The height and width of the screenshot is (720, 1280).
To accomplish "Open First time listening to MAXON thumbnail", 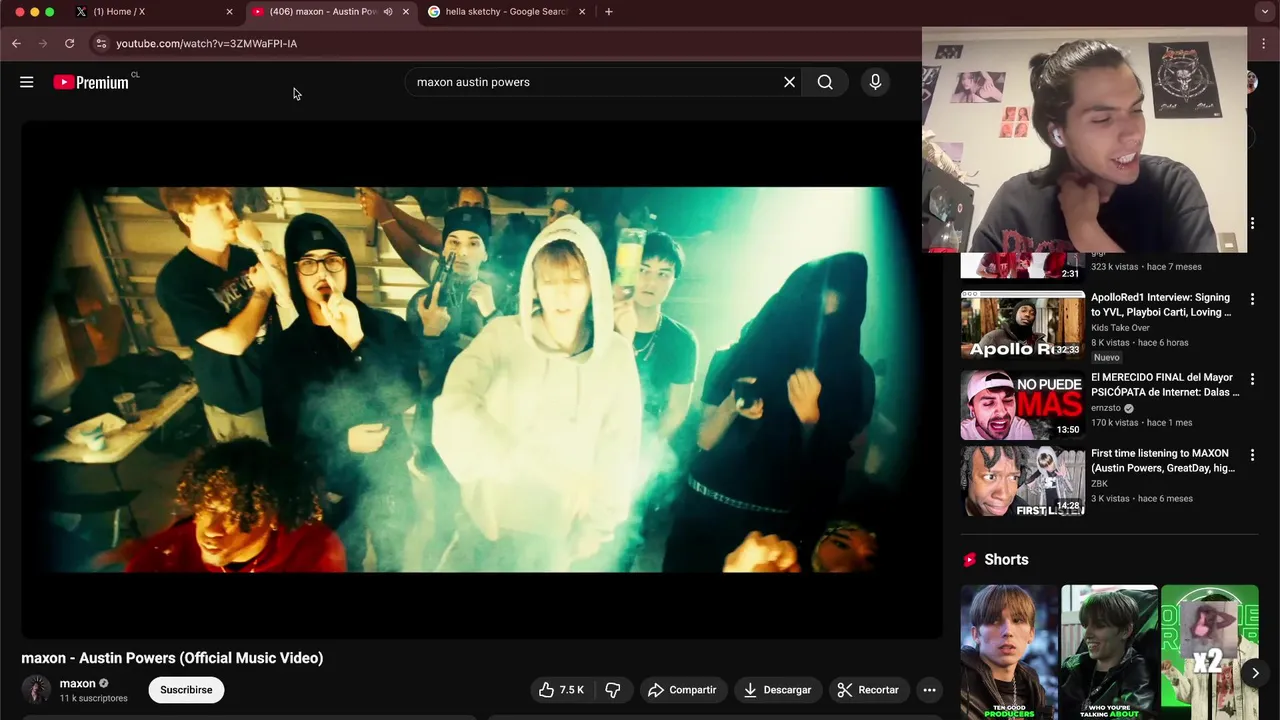I will point(1022,481).
